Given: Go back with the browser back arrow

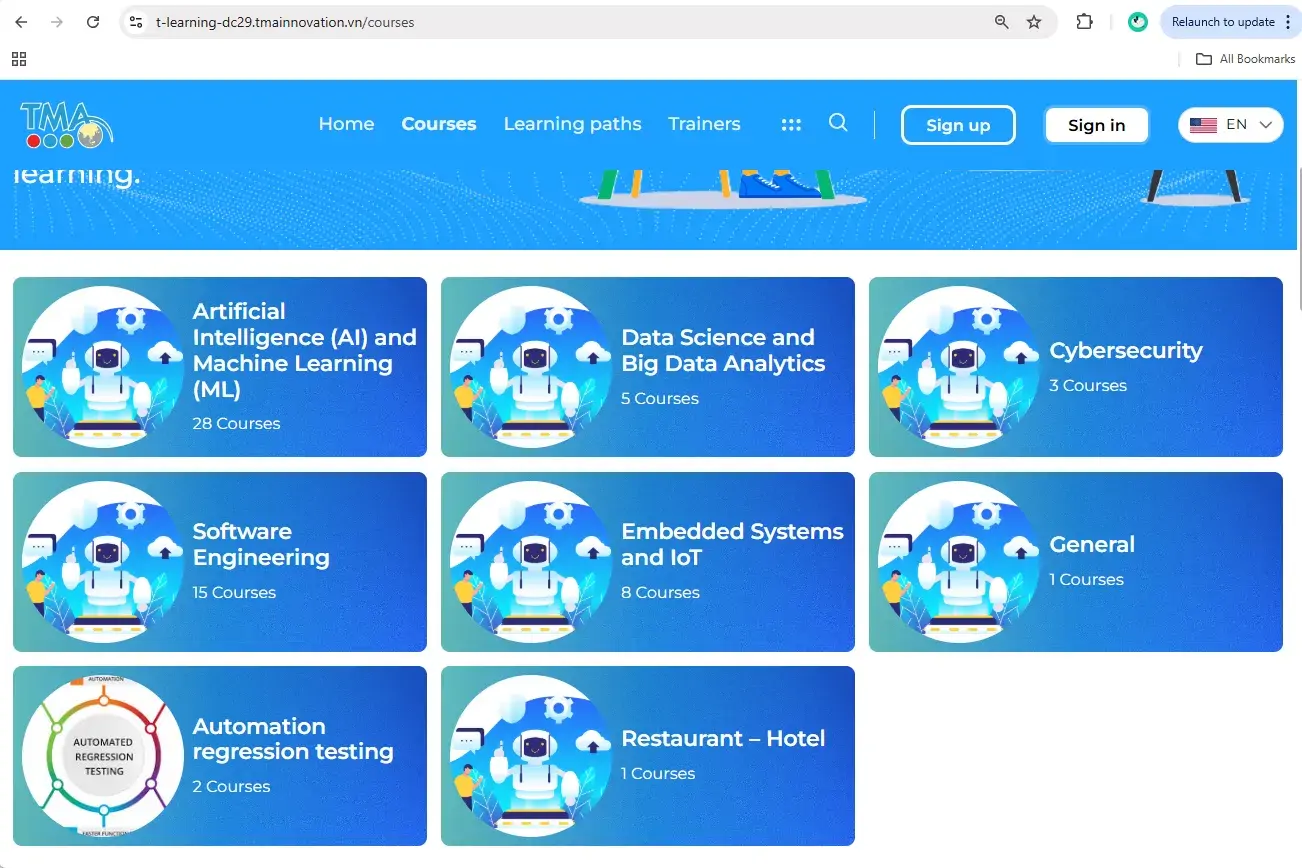Looking at the screenshot, I should [21, 22].
